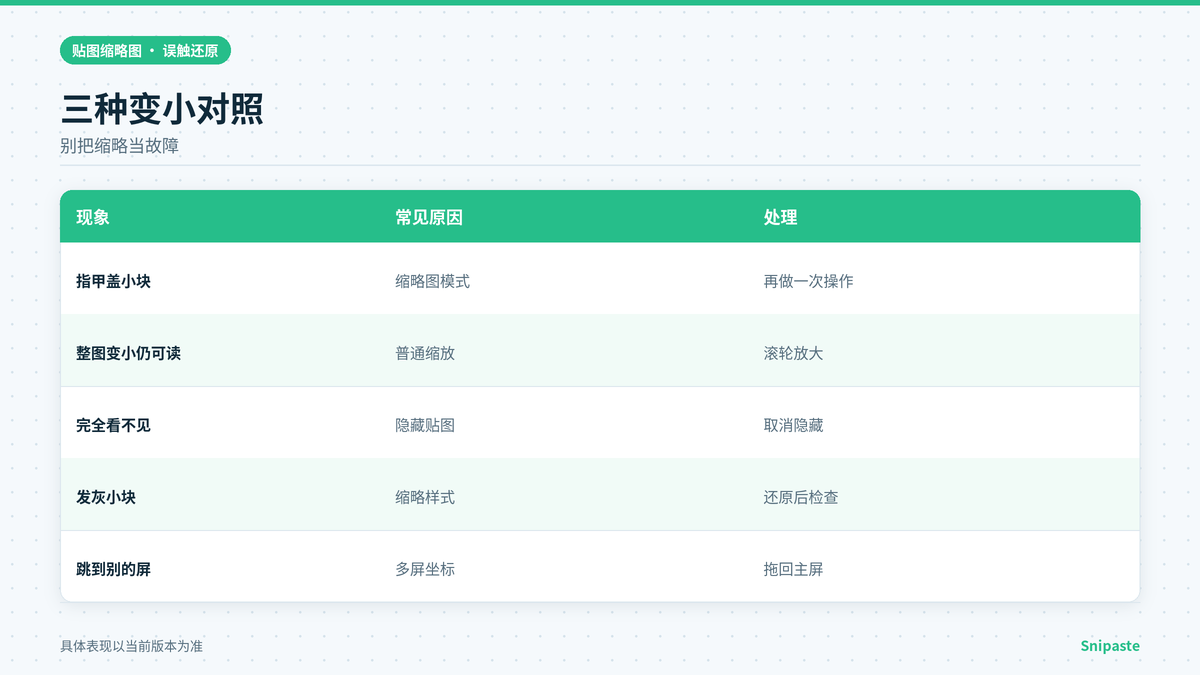Click the title 三种变小对照
This screenshot has width=1200, height=675.
pyautogui.click(x=162, y=109)
